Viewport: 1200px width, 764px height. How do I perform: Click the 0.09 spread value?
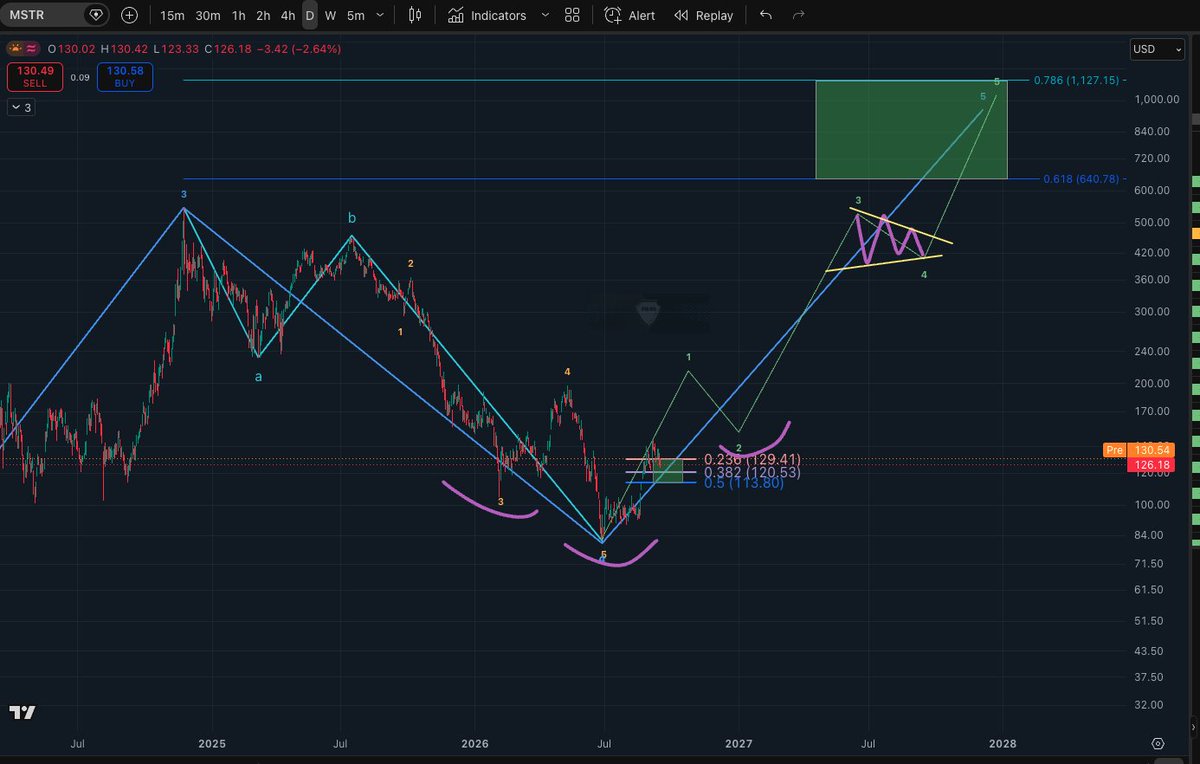(80, 76)
